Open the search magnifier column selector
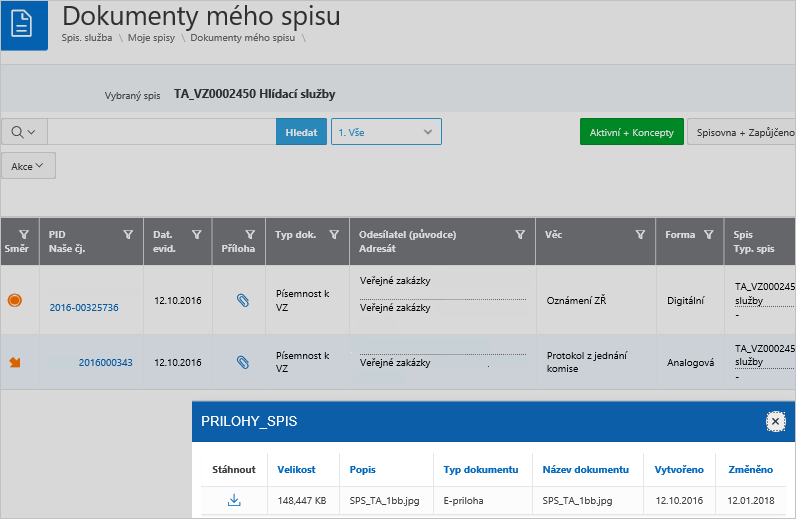796x519 pixels. click(24, 132)
